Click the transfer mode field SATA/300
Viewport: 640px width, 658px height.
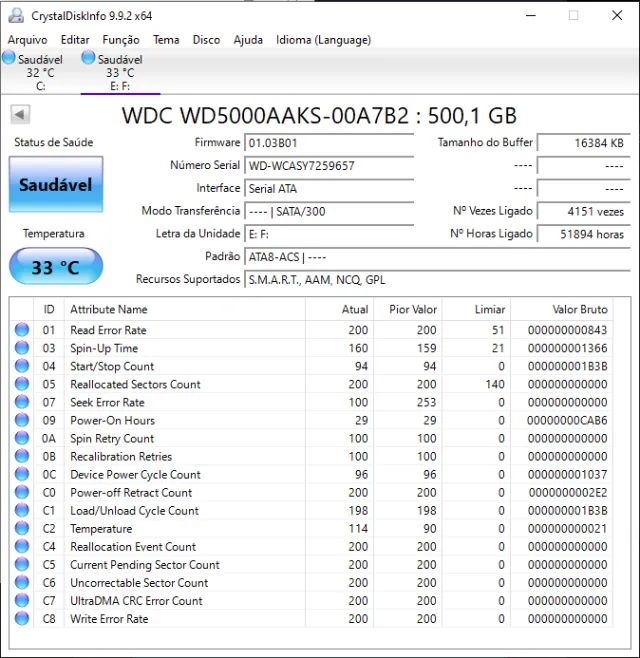click(x=329, y=211)
